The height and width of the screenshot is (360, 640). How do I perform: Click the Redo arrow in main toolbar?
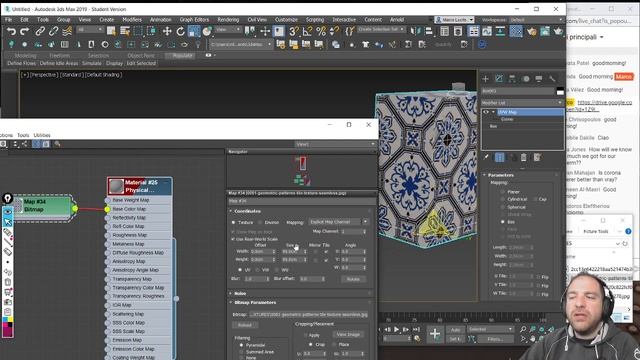pos(24,31)
